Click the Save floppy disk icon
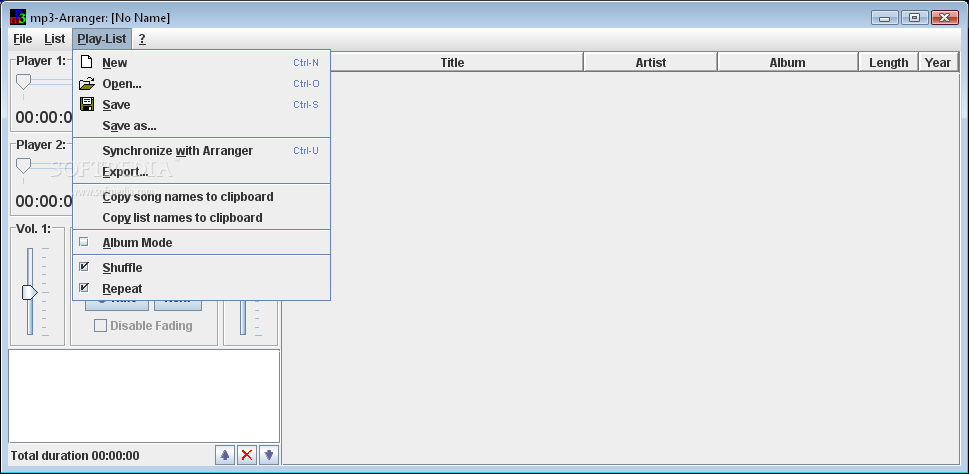 coord(87,104)
